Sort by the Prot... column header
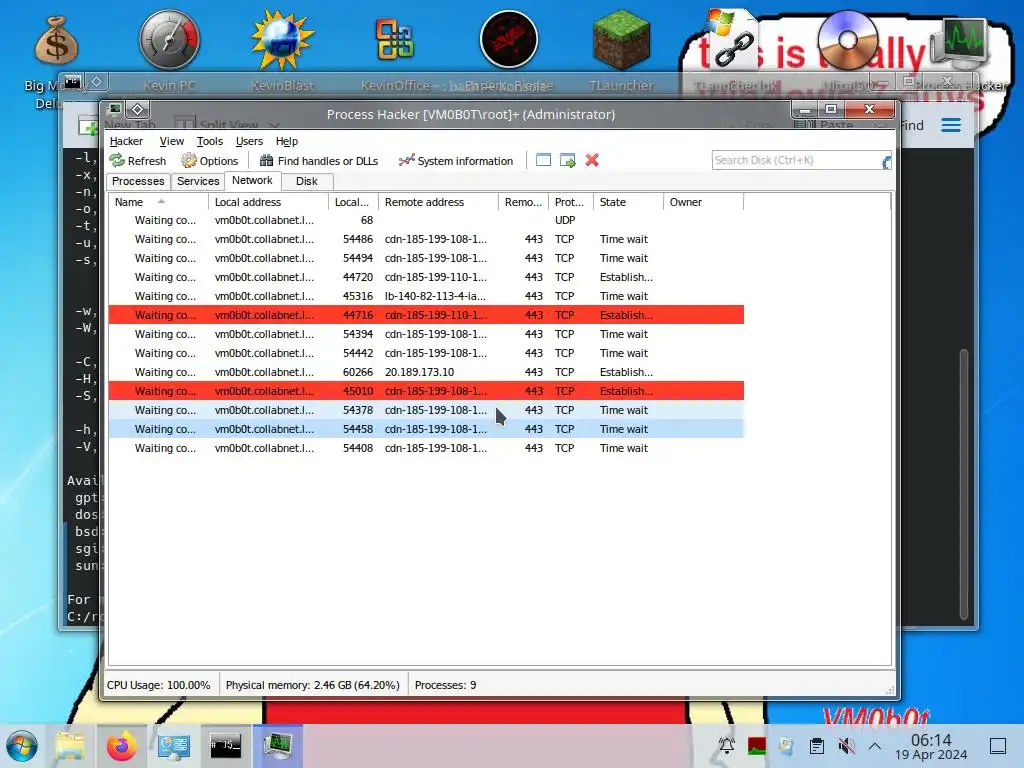Screen dimensions: 1024x768 (x=571, y=202)
